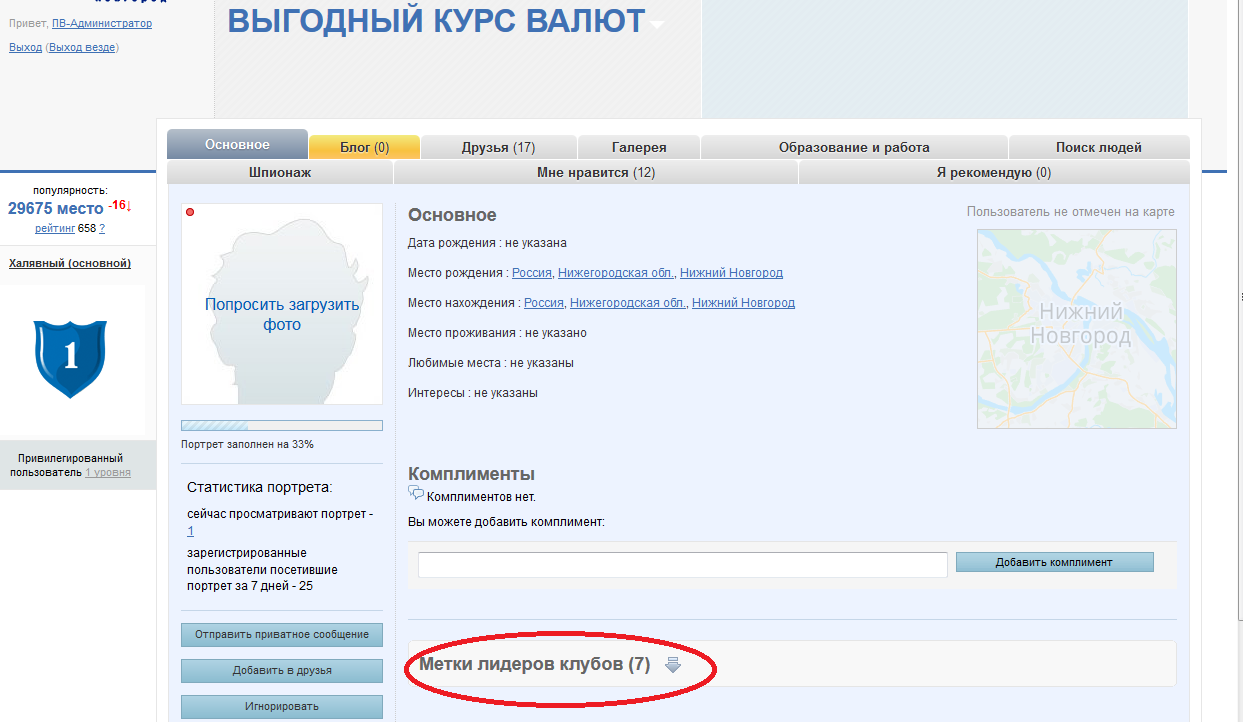Switch to the Блог (0) tab
This screenshot has width=1243, height=722.
[364, 147]
